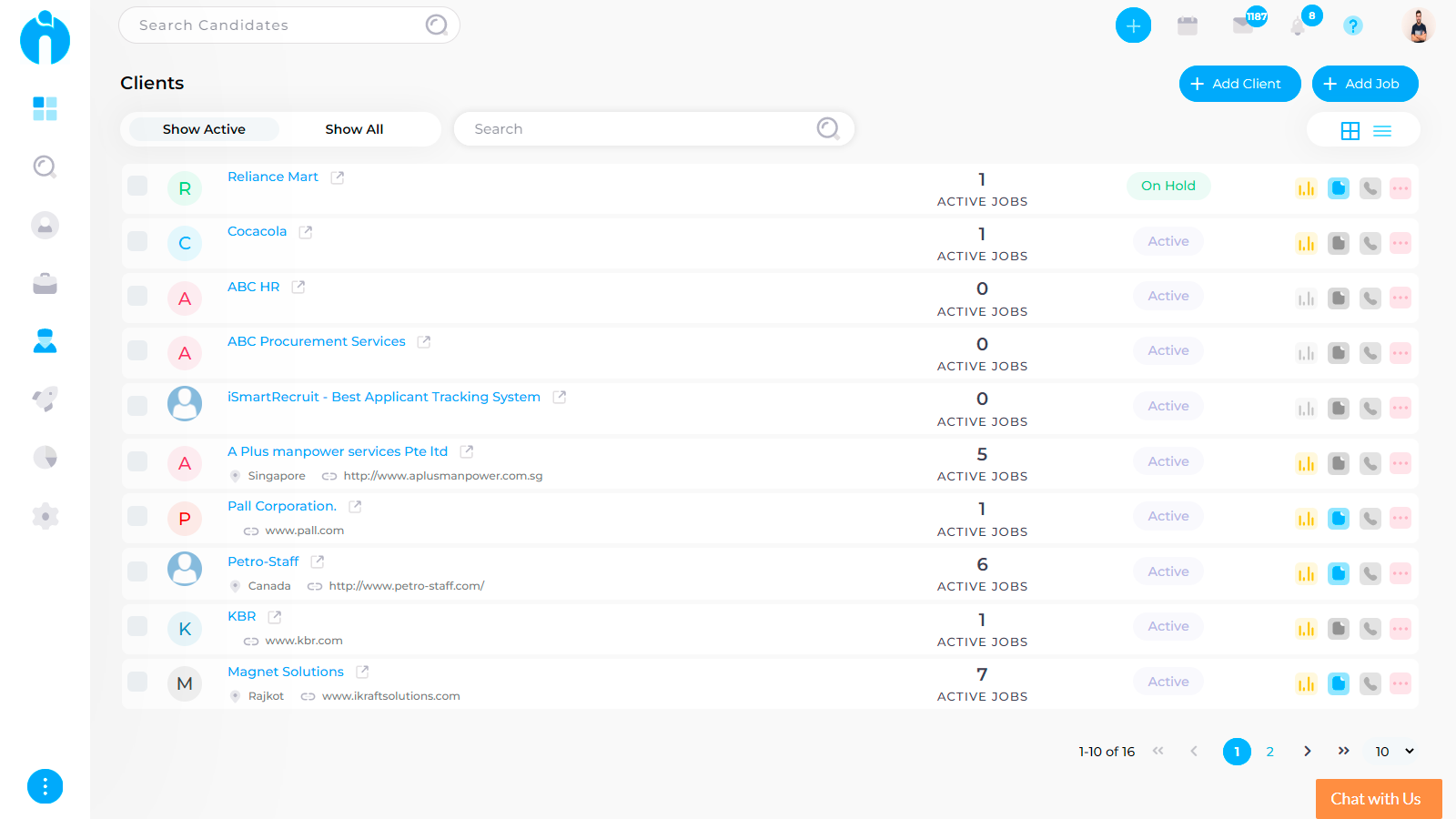1456x819 pixels.
Task: Open external link icon beside Reliance Mart
Action: pyautogui.click(x=338, y=177)
